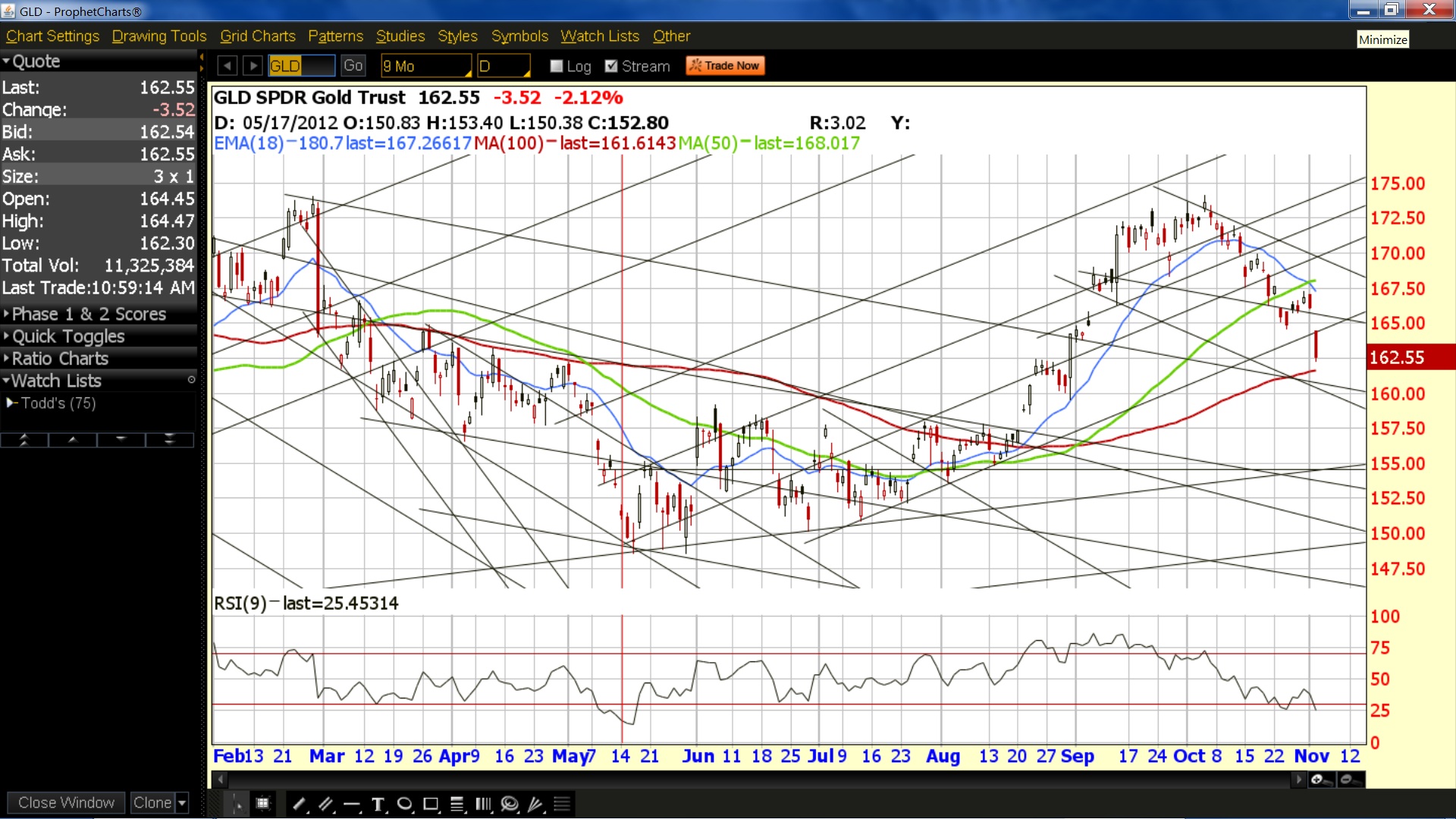This screenshot has height=819, width=1456.
Task: Select the parallel lines drawing tool
Action: pyautogui.click(x=326, y=805)
